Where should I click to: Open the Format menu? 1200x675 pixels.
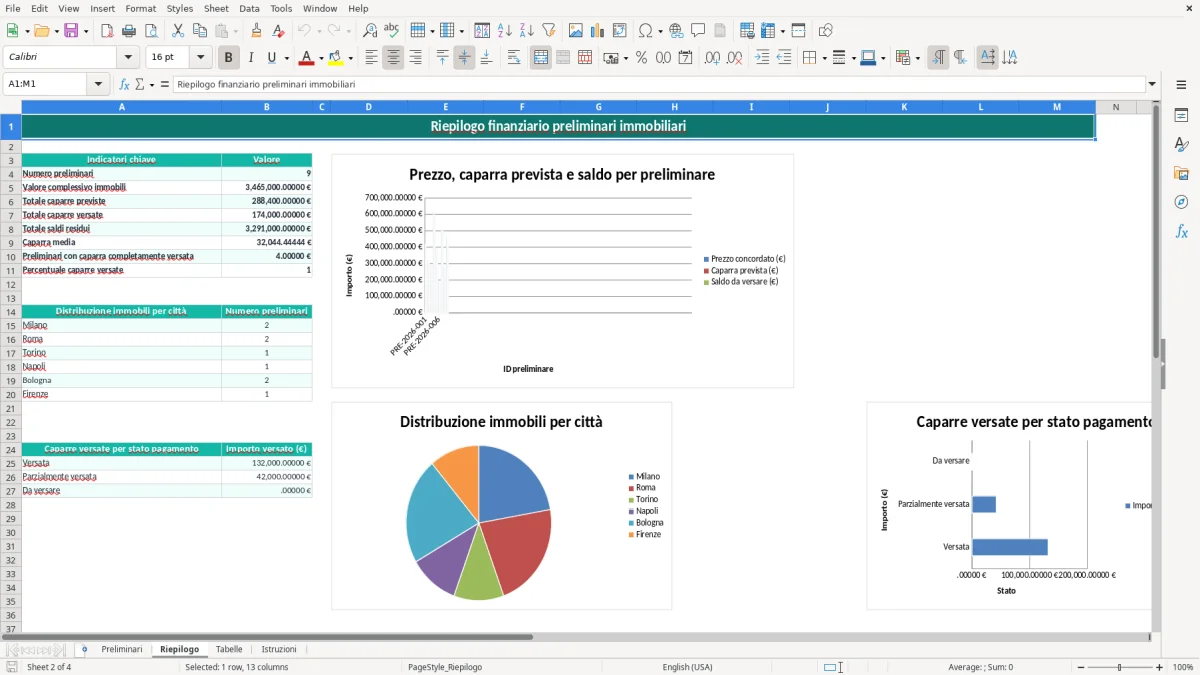140,8
